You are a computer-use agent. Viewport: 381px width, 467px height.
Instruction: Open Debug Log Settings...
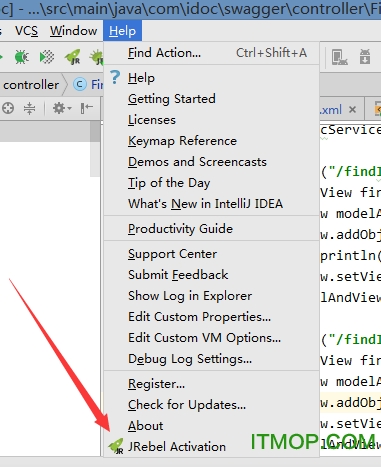tap(211, 359)
